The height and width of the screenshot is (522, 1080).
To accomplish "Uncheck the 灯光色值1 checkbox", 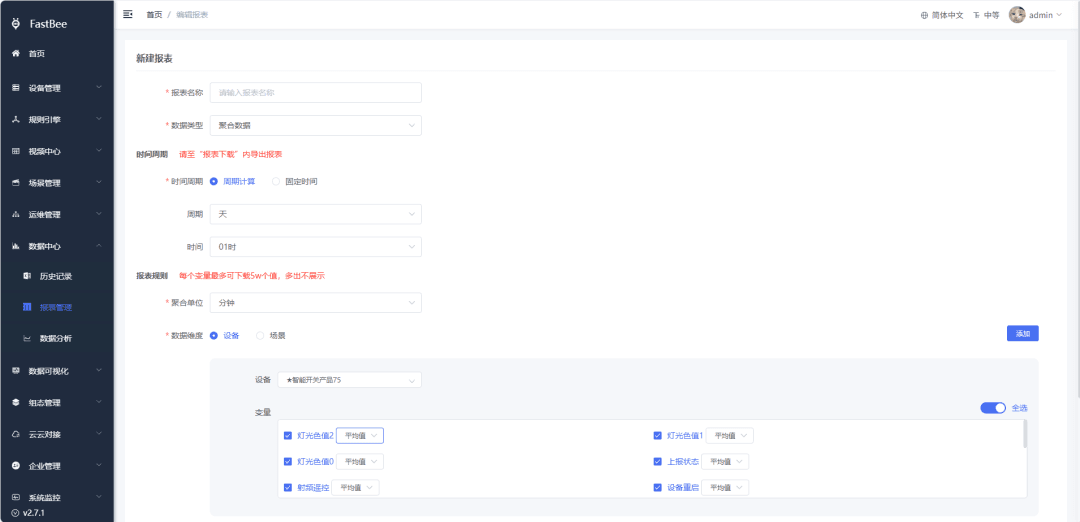I will coord(658,436).
